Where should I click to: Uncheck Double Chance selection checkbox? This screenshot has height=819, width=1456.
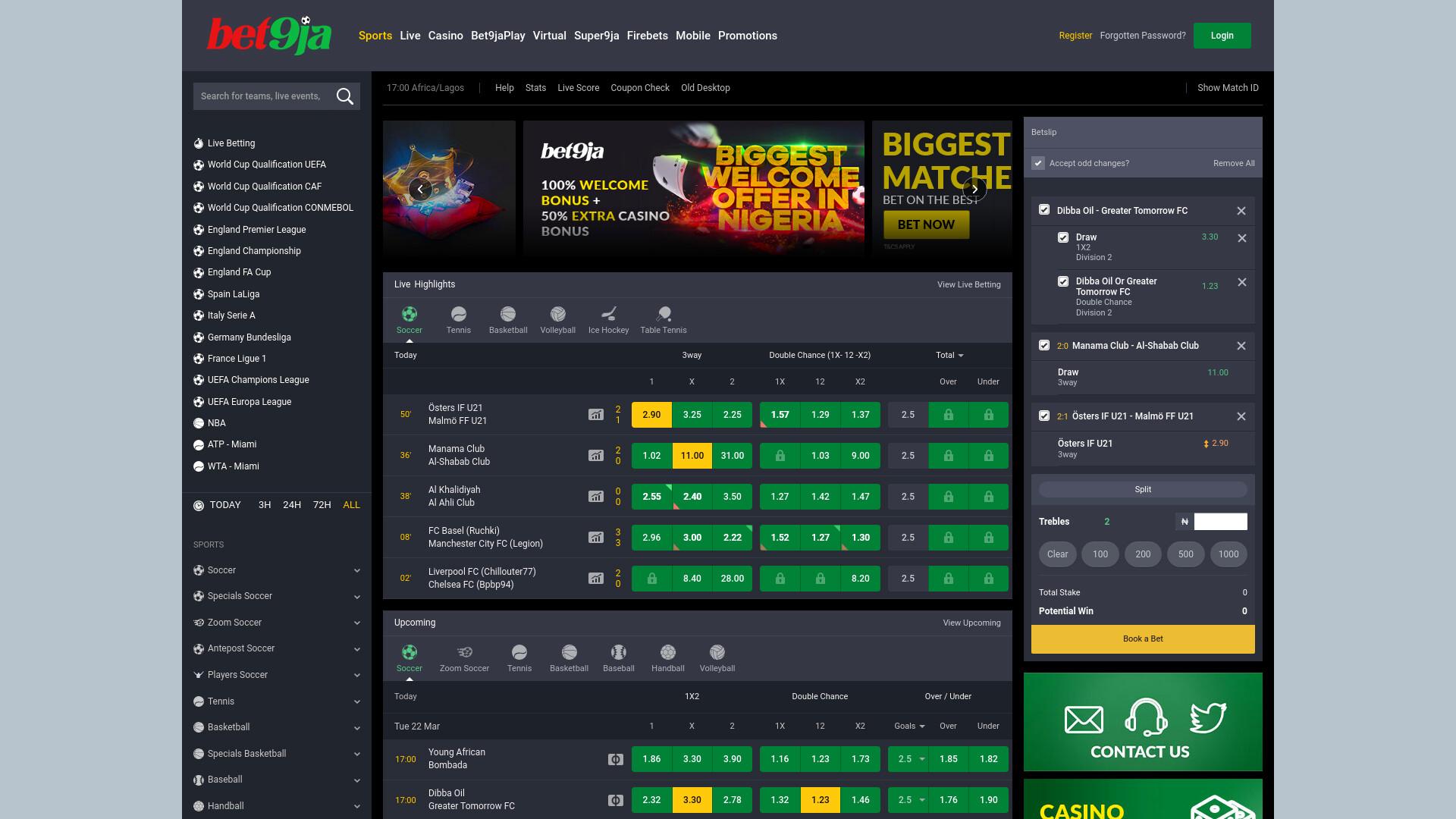(1063, 281)
